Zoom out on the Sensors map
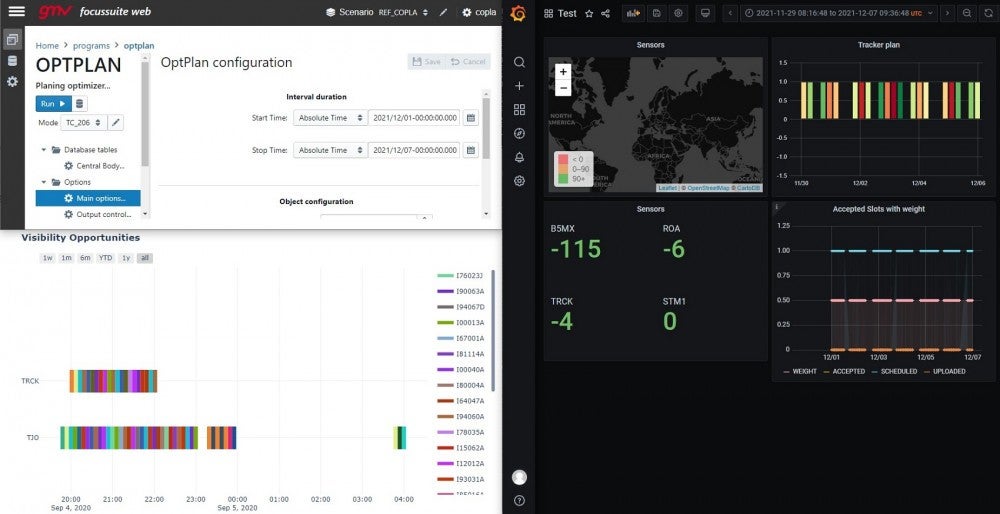Viewport: 1000px width, 514px height. (x=562, y=87)
